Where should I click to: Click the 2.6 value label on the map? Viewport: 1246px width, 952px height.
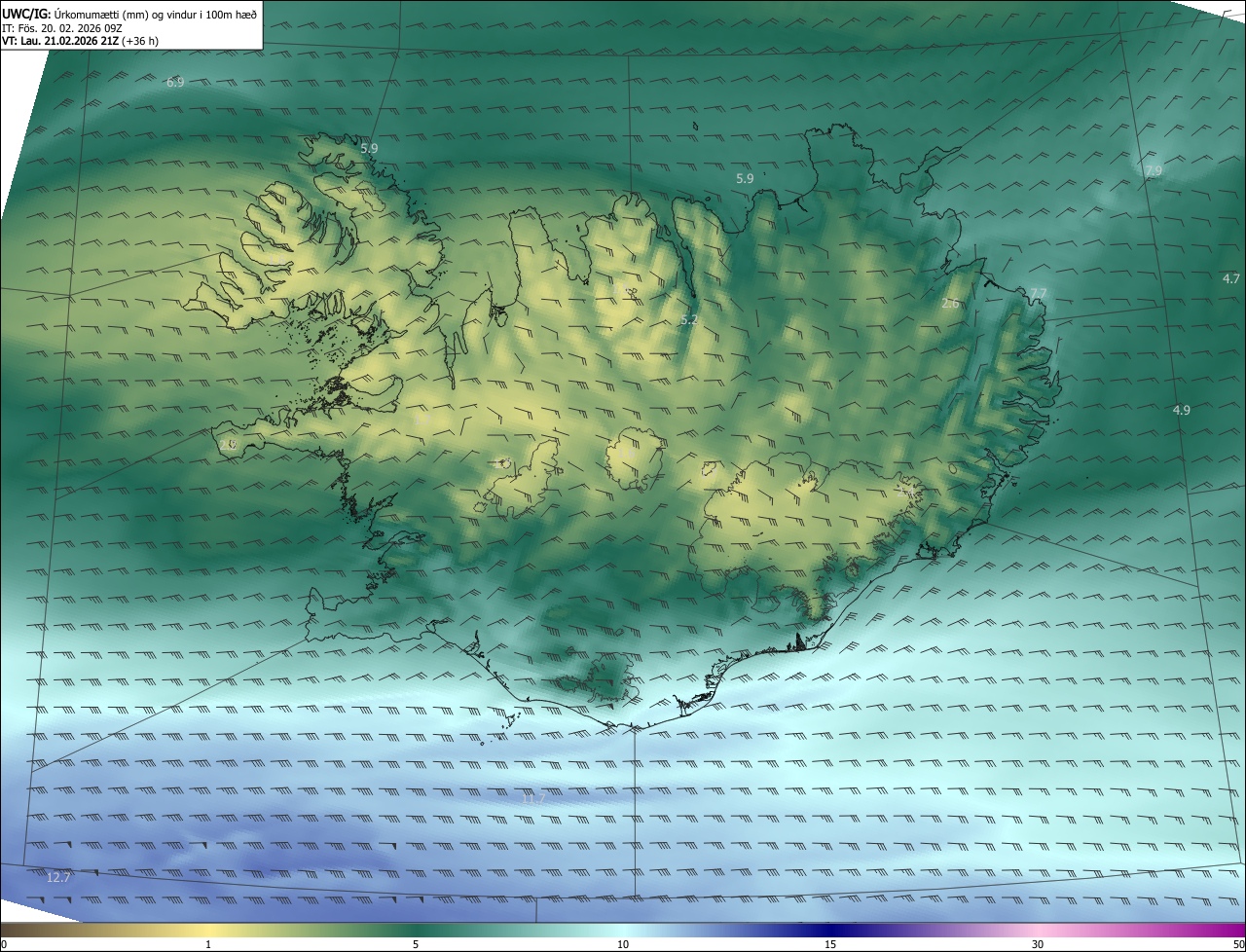tap(951, 303)
